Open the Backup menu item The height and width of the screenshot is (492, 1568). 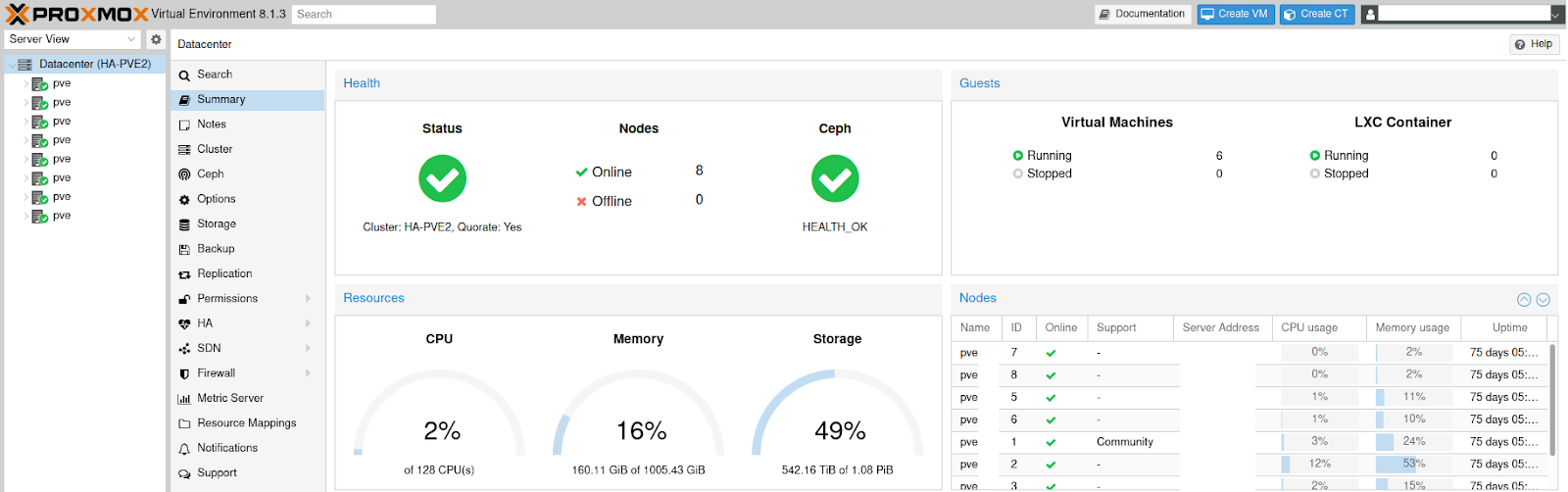click(216, 249)
